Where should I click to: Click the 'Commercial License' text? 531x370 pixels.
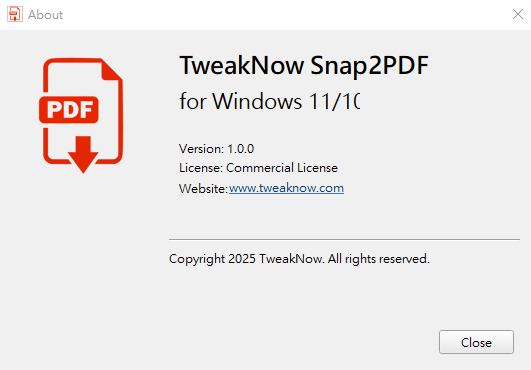[x=282, y=168]
